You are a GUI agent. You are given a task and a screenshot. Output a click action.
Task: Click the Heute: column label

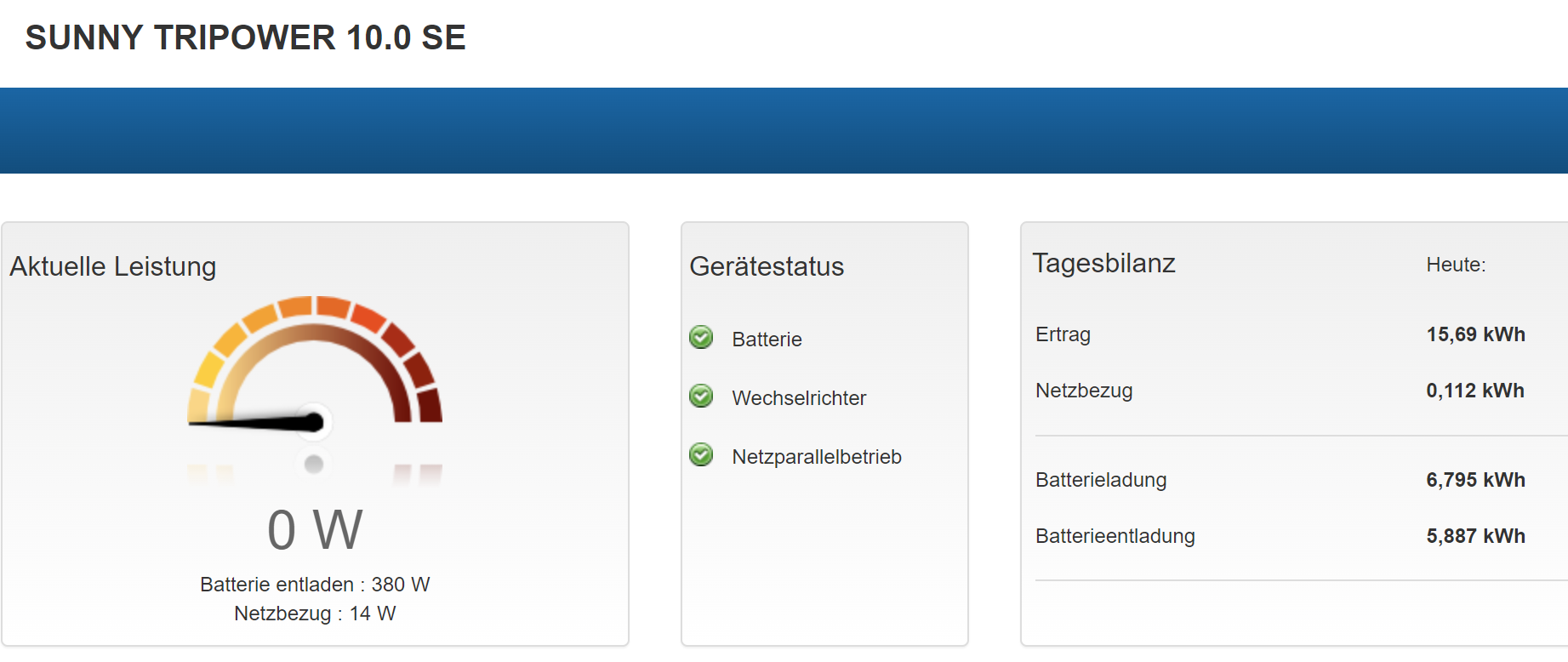pos(1456,265)
